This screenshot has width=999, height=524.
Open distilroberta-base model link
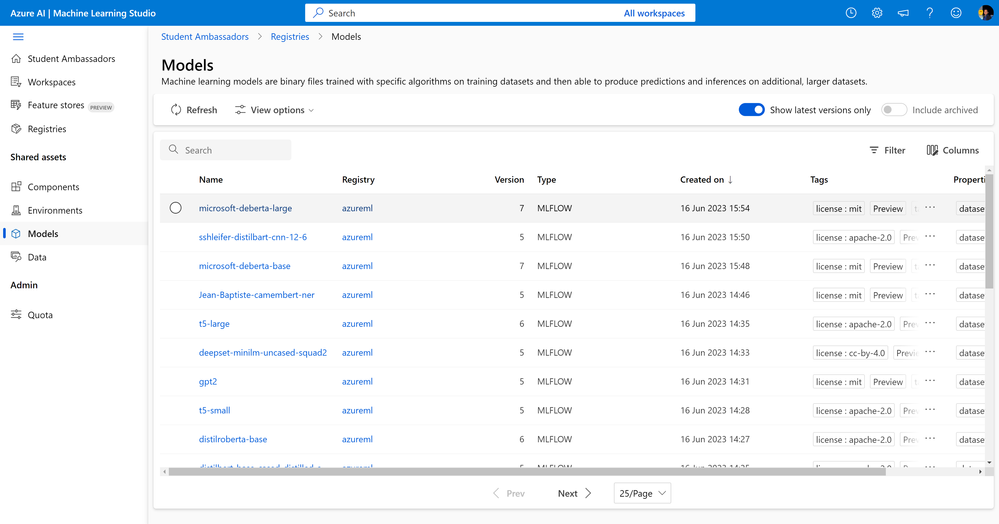233,439
